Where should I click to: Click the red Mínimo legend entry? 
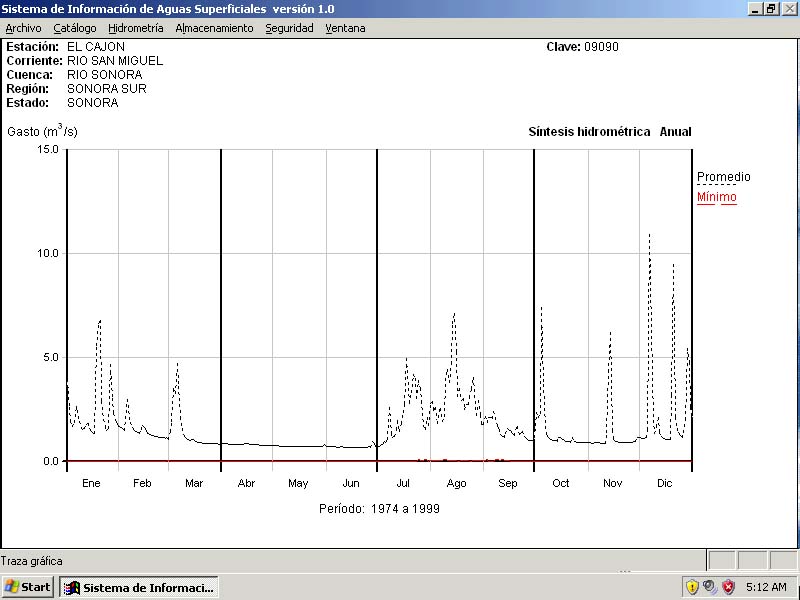coord(716,197)
